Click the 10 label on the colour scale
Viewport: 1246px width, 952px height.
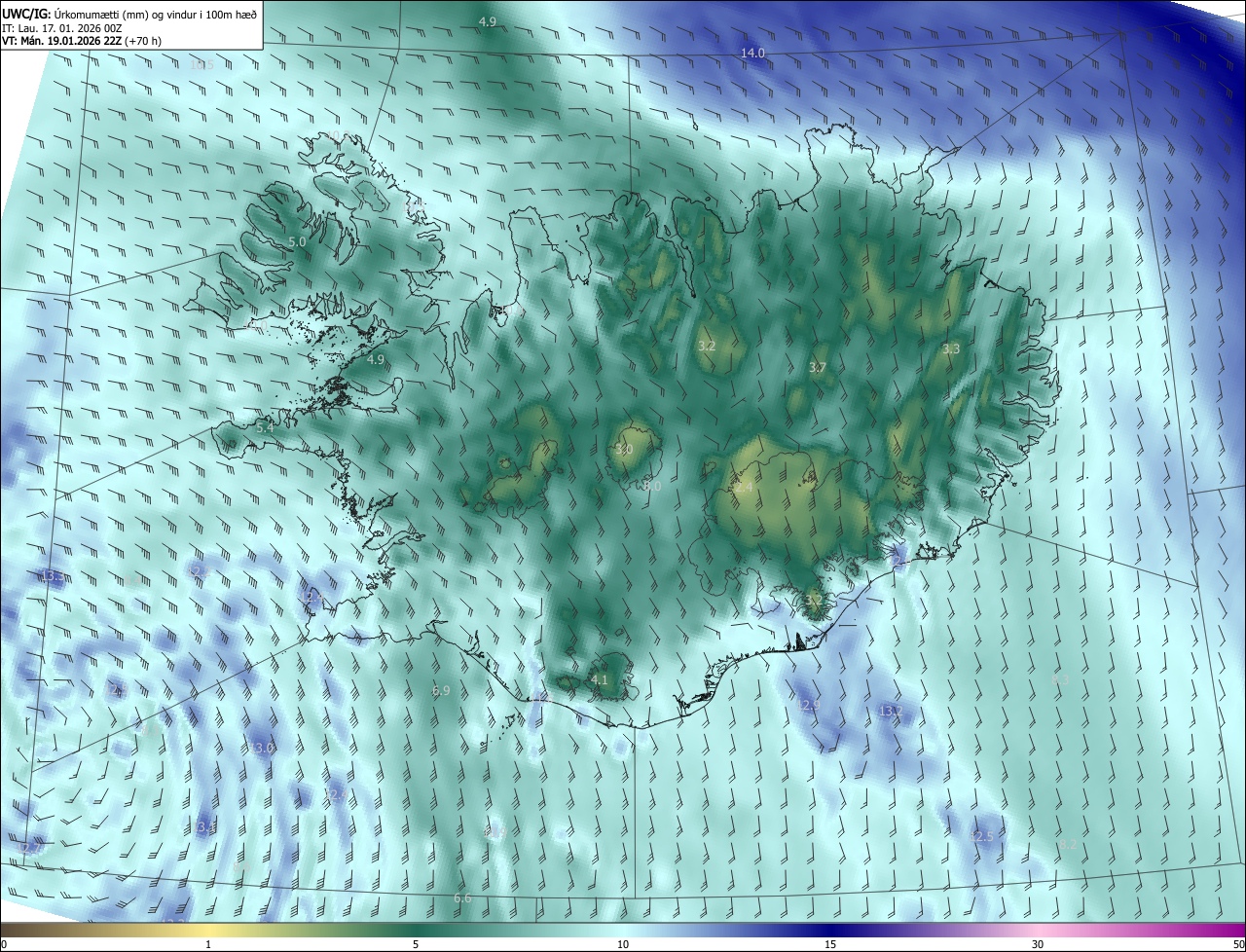(x=623, y=944)
